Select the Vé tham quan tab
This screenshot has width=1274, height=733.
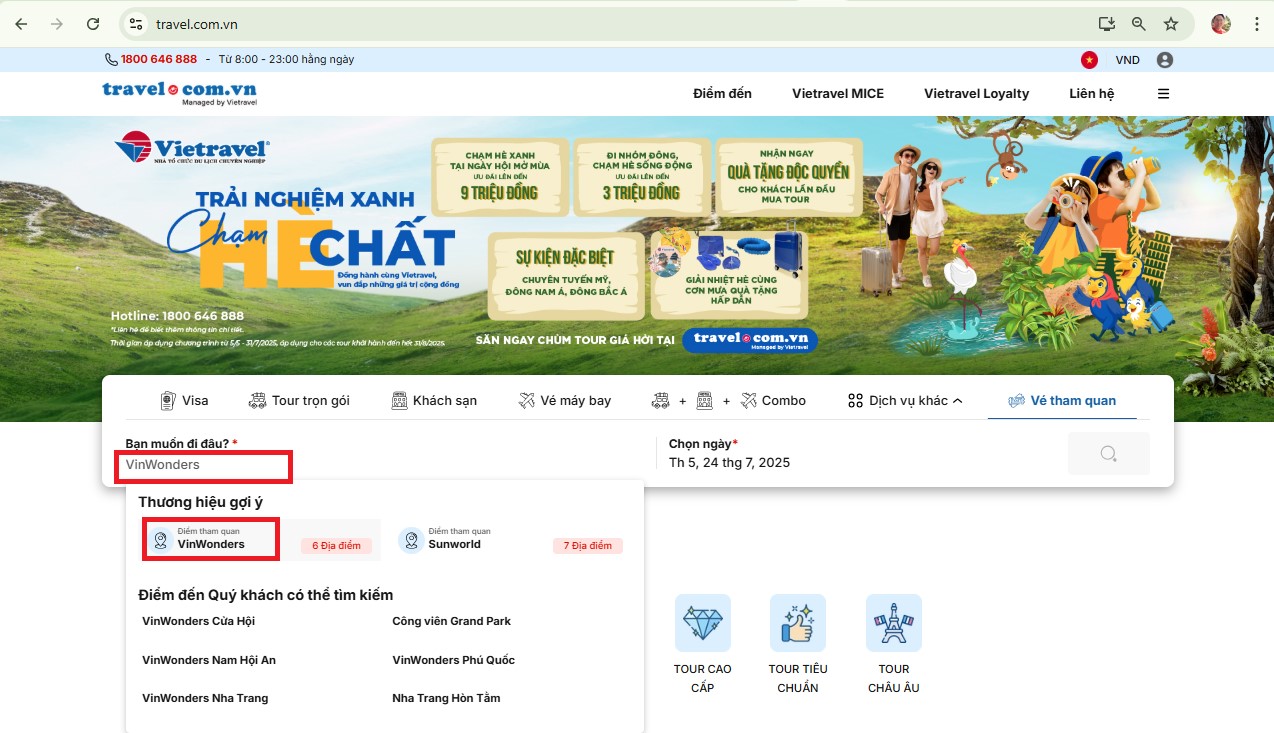[x=1062, y=400]
